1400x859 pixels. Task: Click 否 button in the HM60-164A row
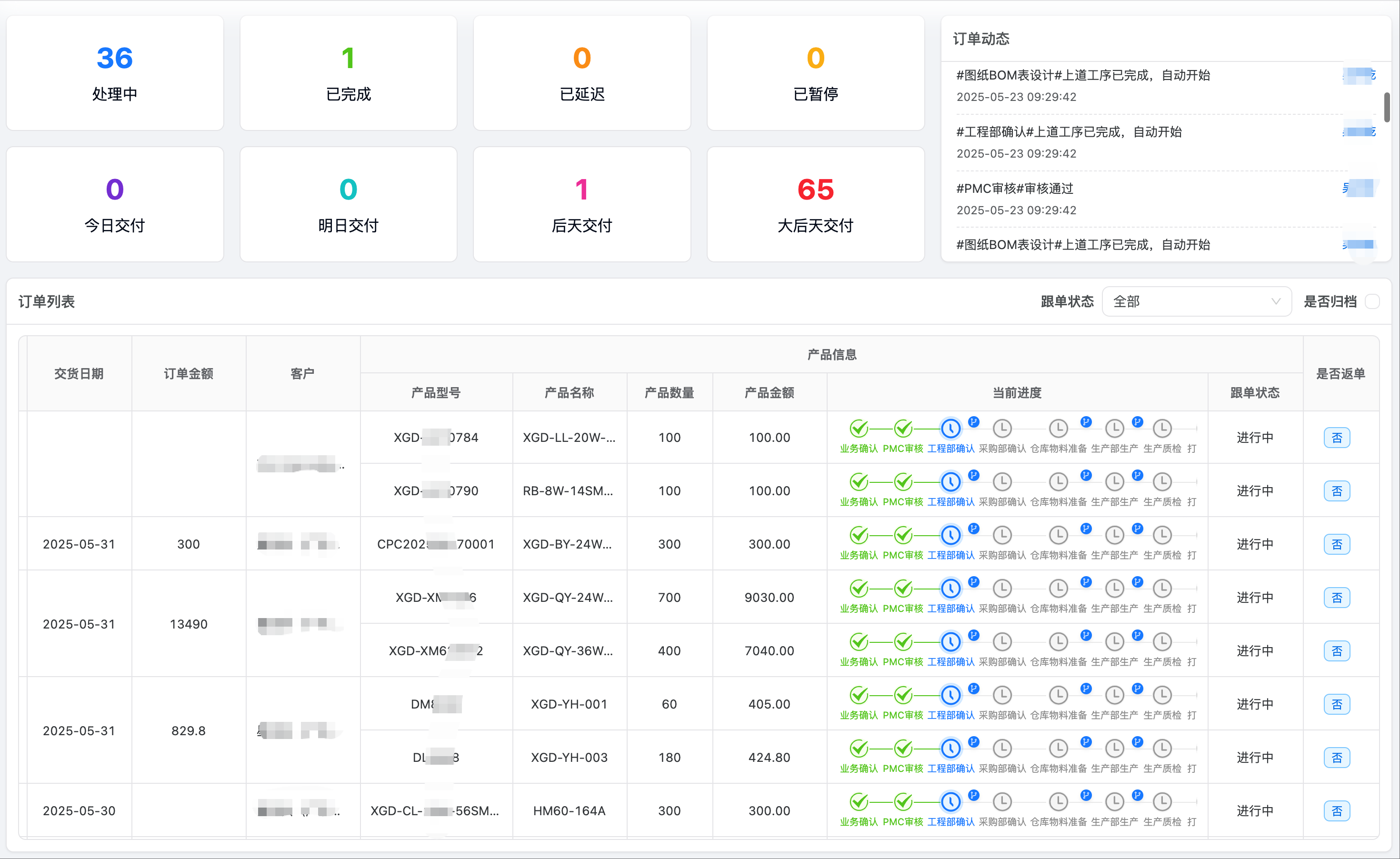point(1337,812)
